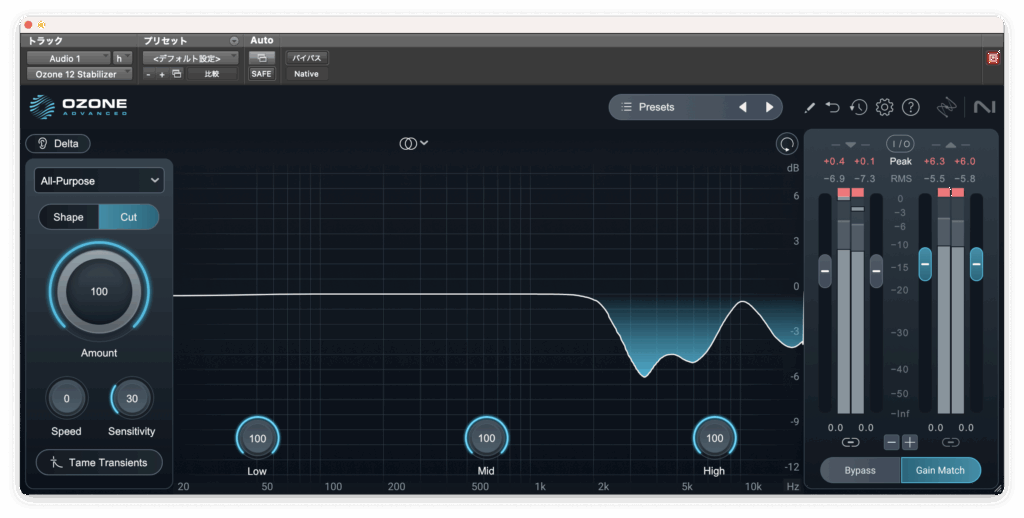
Task: Open the Ozone 12 Stabilizer plugin dropdown
Action: 79,74
